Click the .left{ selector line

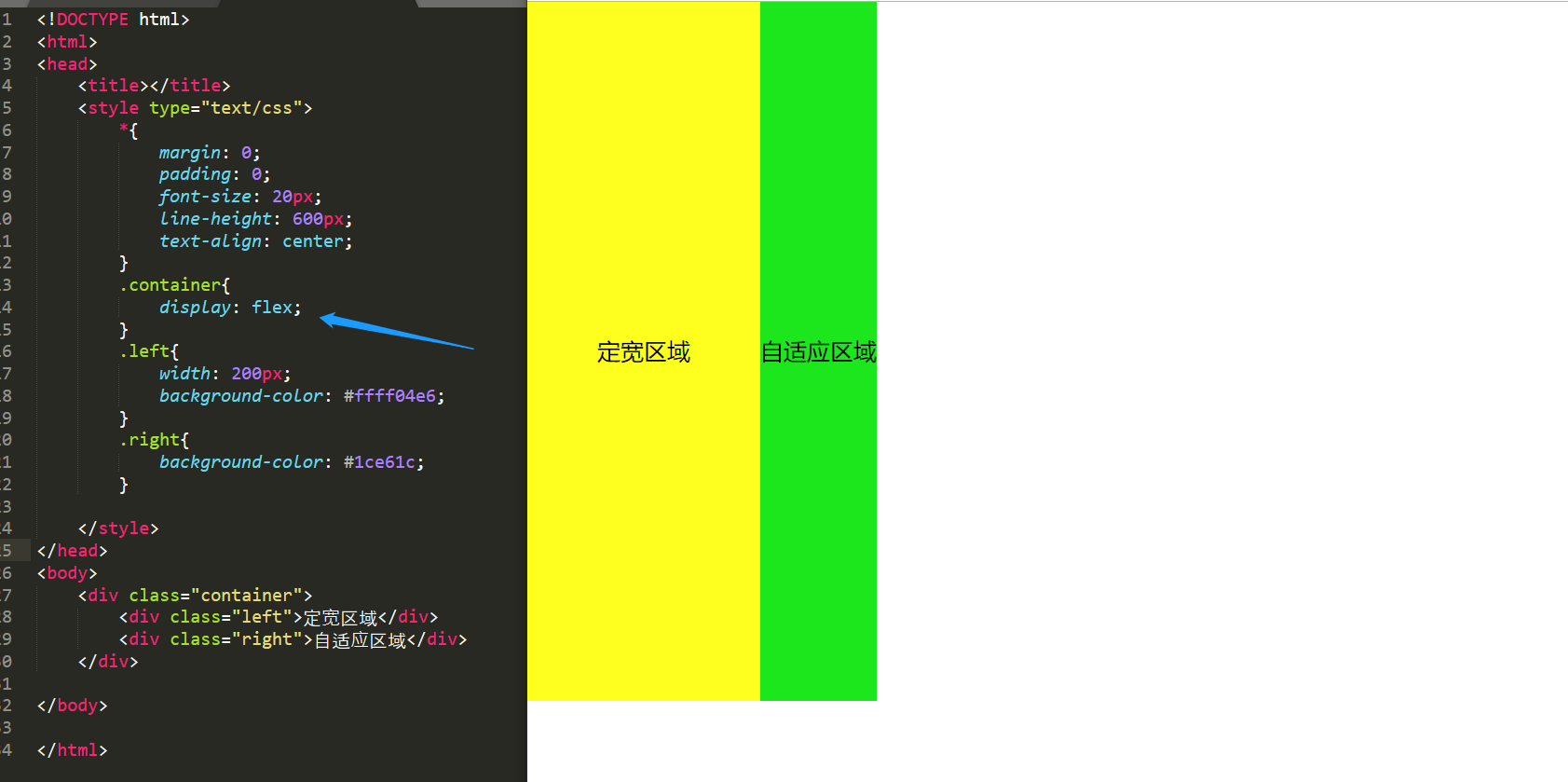click(149, 351)
